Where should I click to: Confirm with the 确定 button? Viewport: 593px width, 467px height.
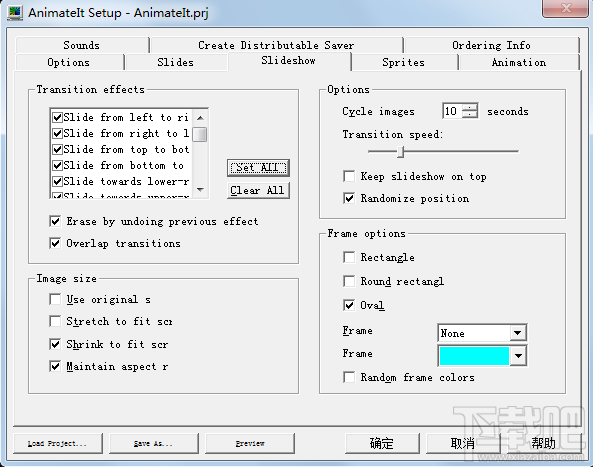tap(382, 444)
